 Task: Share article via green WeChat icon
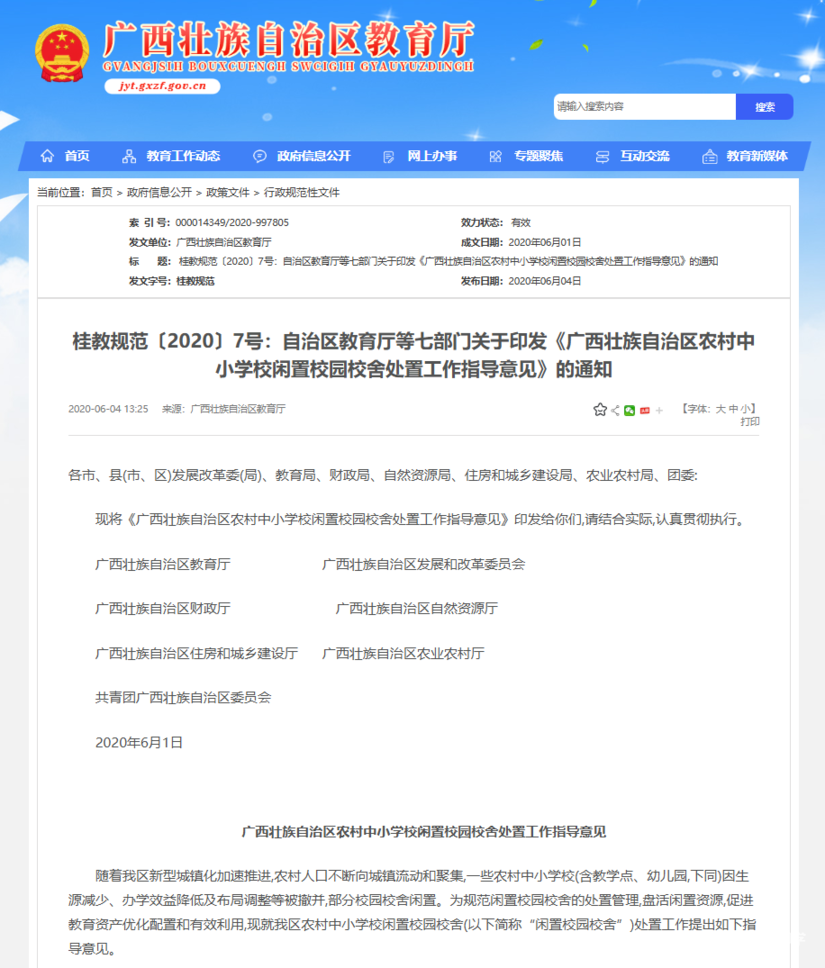pos(629,411)
